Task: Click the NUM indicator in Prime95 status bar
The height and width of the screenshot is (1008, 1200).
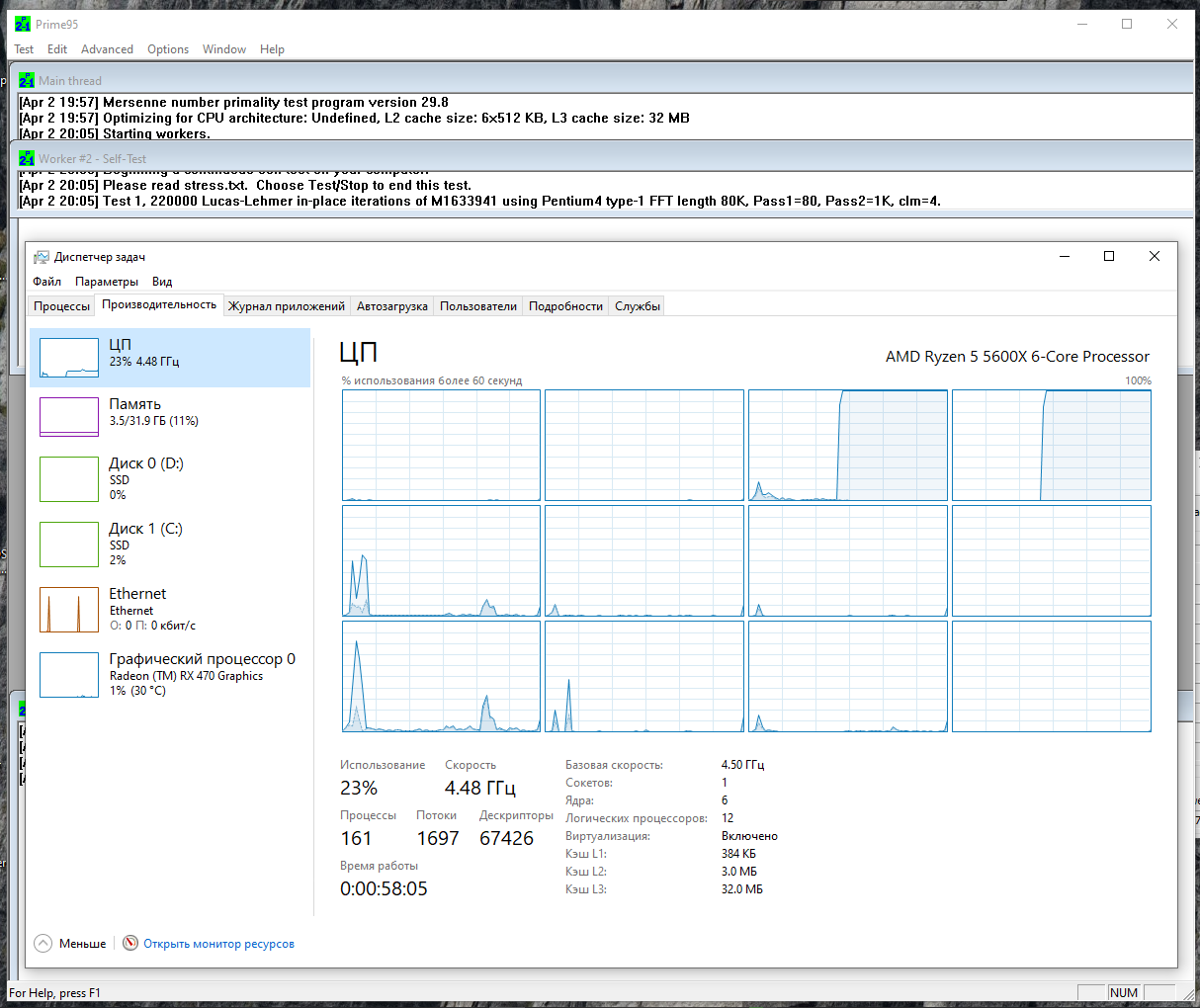Action: pos(1124,992)
